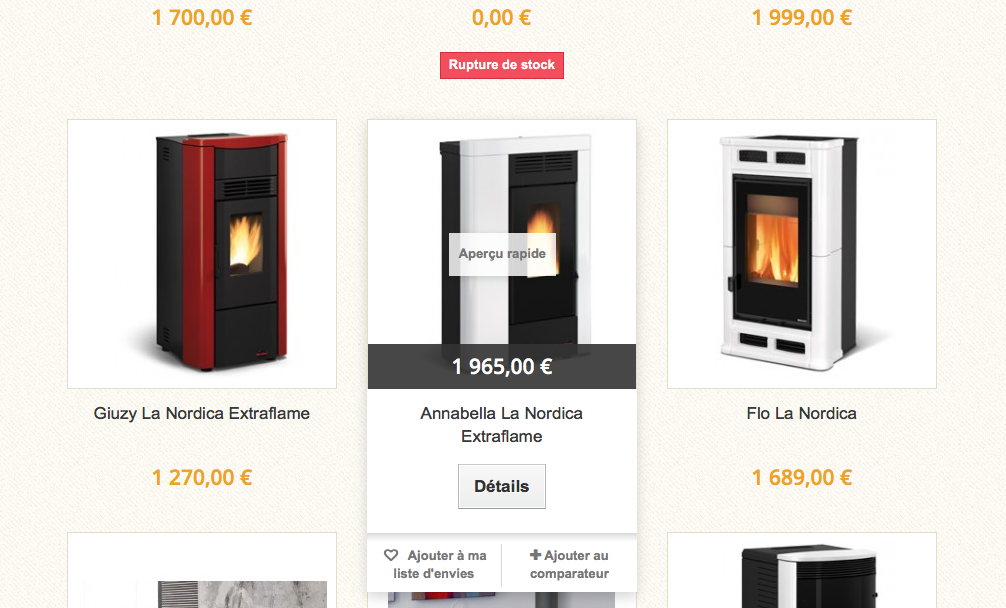Click the 1 700,00 € price at top
The width and height of the screenshot is (1006, 608).
click(201, 17)
